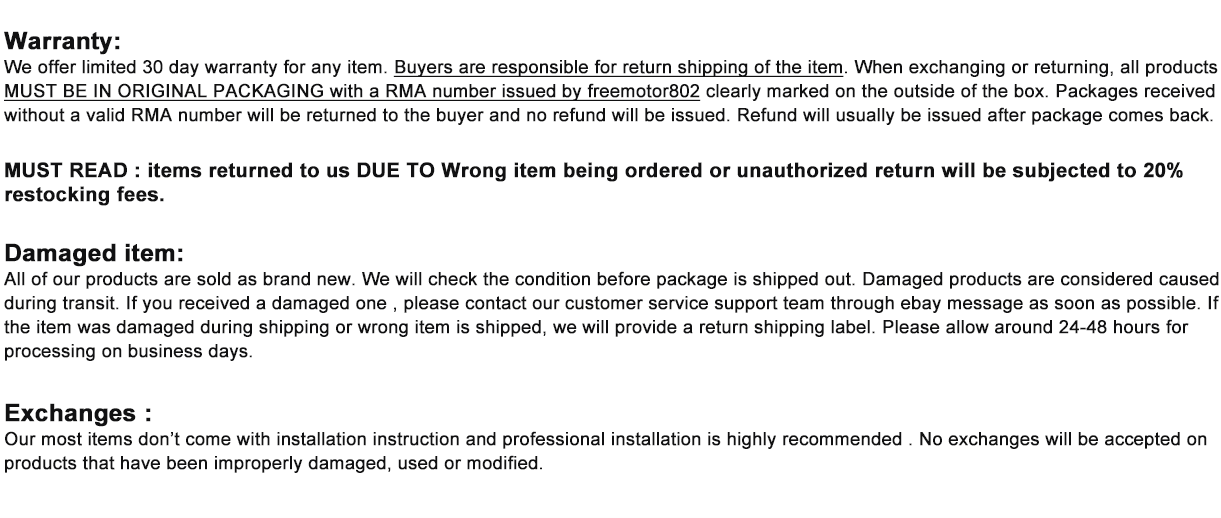Screen dimensions: 1221x518
Task: Click the Warranty heading
Action: pos(62,42)
